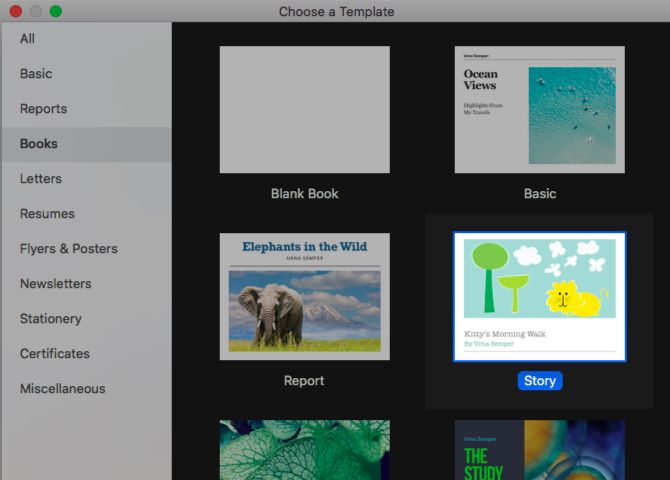Click the highlighted Story label

[x=540, y=380]
